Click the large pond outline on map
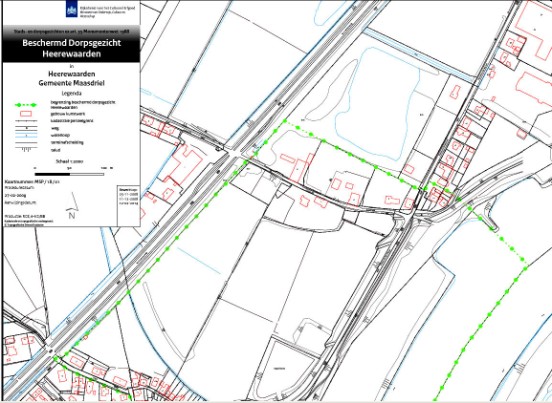Viewport: 552px width, 403px height. pos(377,104)
